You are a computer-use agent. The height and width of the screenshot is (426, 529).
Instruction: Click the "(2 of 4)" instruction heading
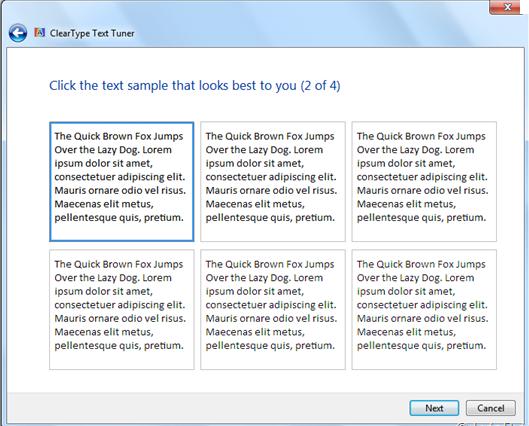(195, 86)
